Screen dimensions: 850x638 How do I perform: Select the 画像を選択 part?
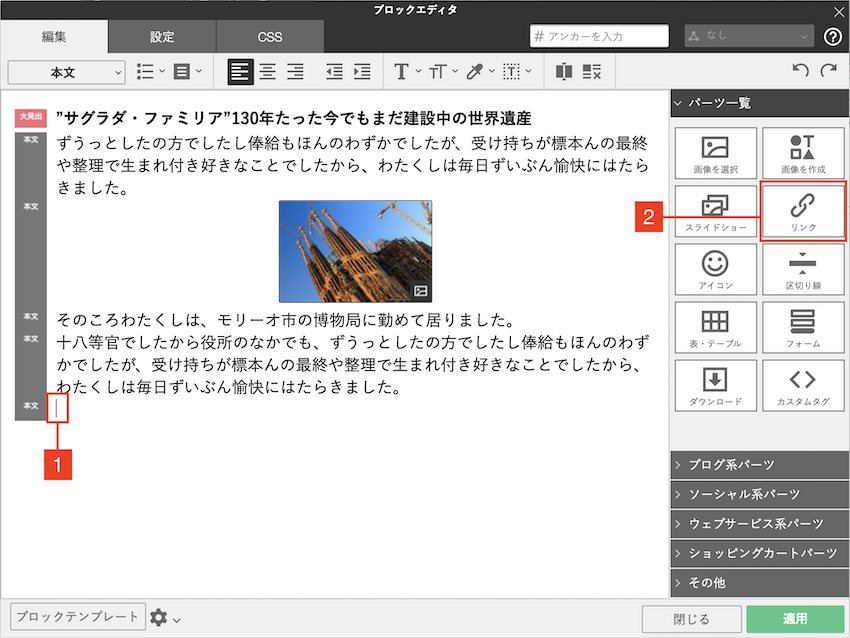tap(716, 153)
